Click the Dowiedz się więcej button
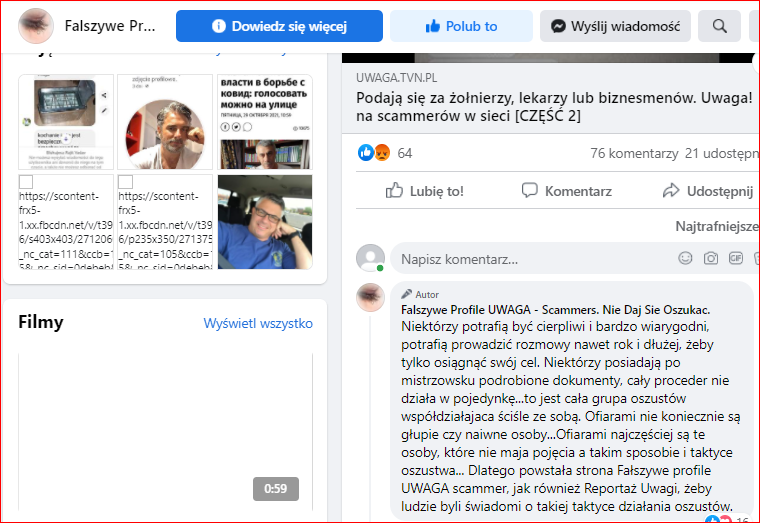This screenshot has width=760, height=523. [279, 26]
